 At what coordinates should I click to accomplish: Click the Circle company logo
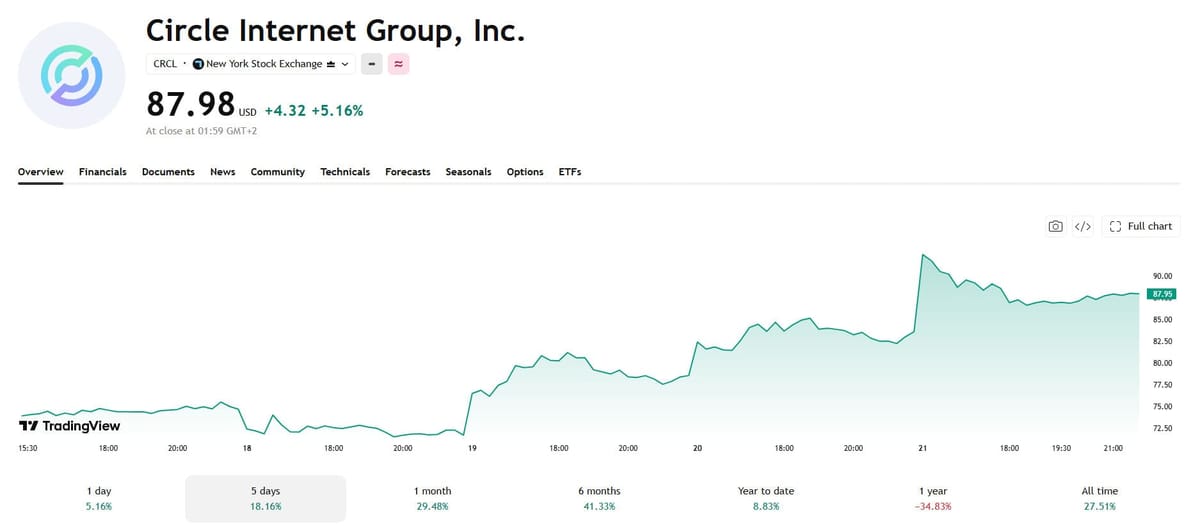pyautogui.click(x=71, y=75)
